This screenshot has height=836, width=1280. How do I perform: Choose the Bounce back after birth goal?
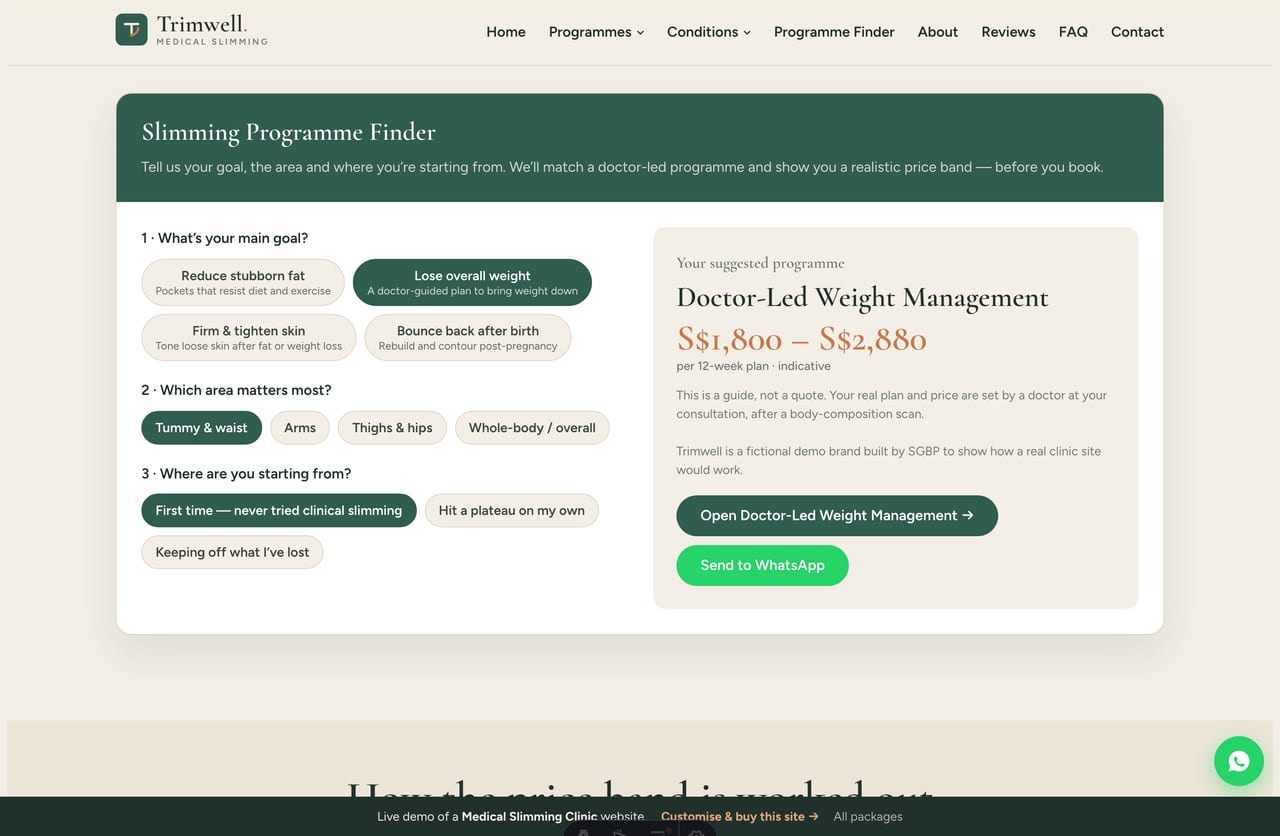468,338
